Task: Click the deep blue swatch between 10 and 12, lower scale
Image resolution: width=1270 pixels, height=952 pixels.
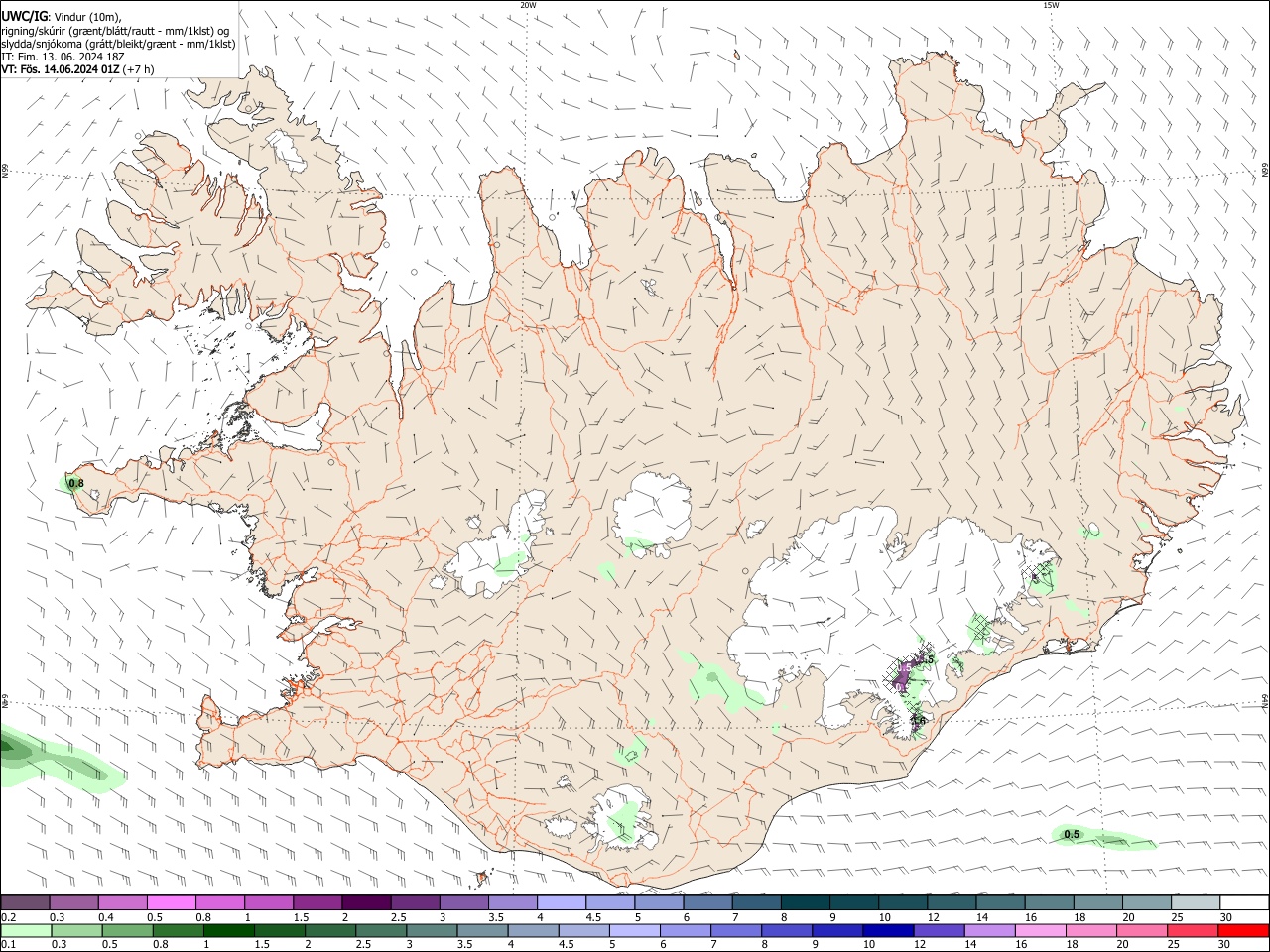Action: click(x=887, y=930)
